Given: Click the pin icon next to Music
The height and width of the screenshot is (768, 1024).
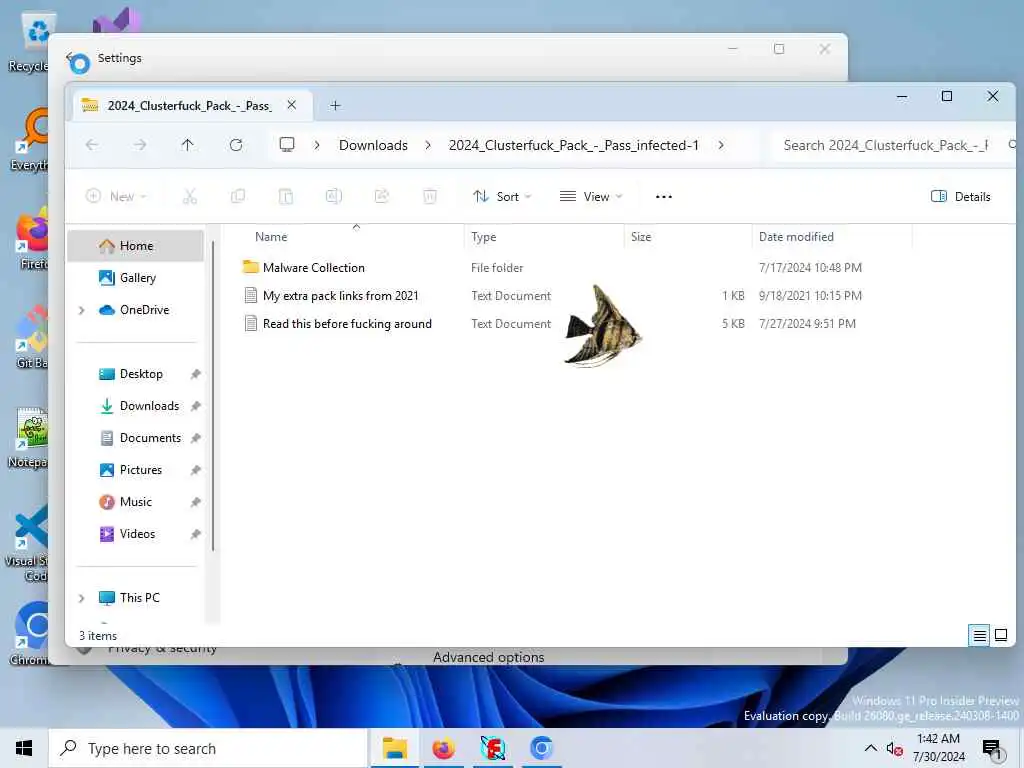Looking at the screenshot, I should pos(195,502).
